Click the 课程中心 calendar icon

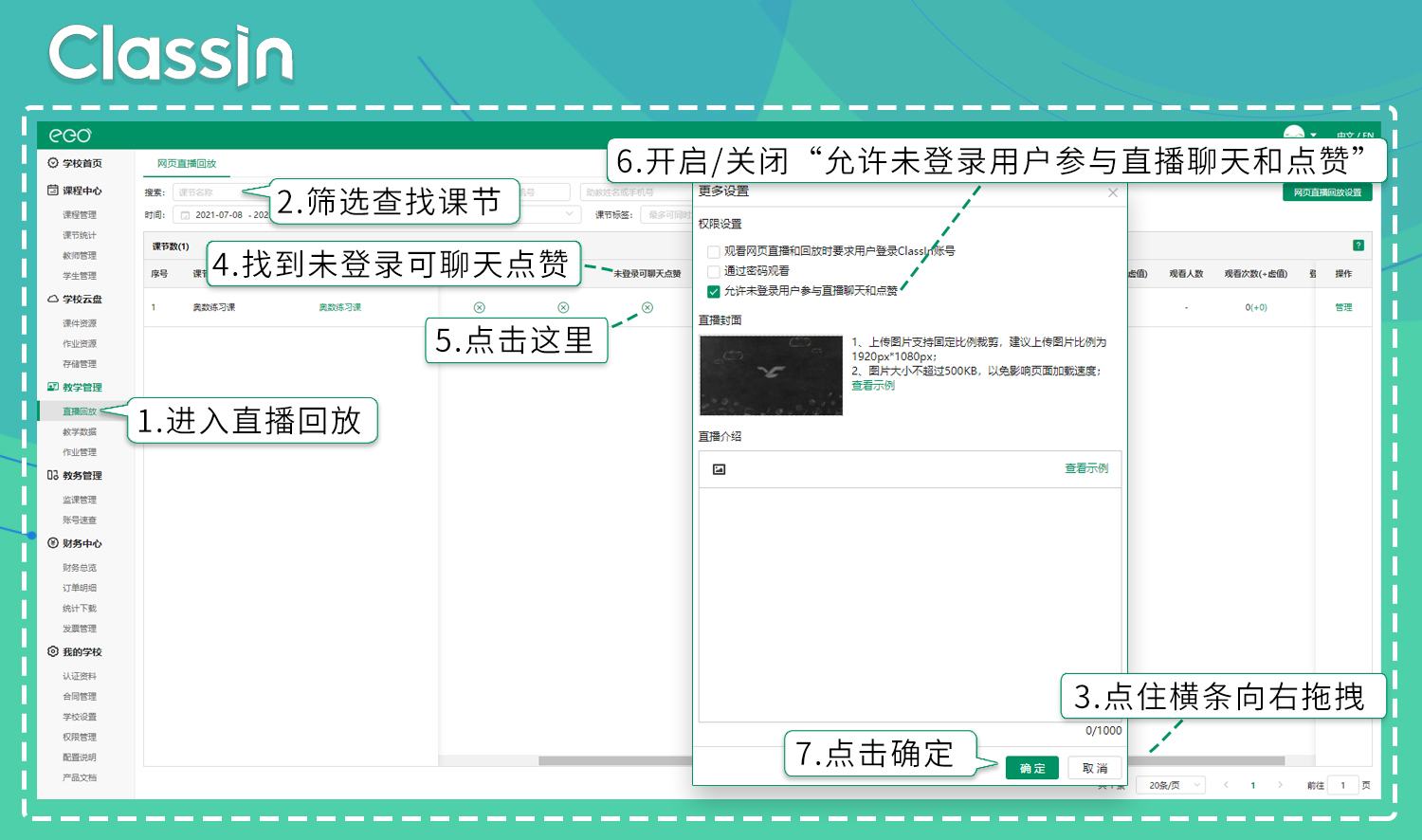[53, 191]
